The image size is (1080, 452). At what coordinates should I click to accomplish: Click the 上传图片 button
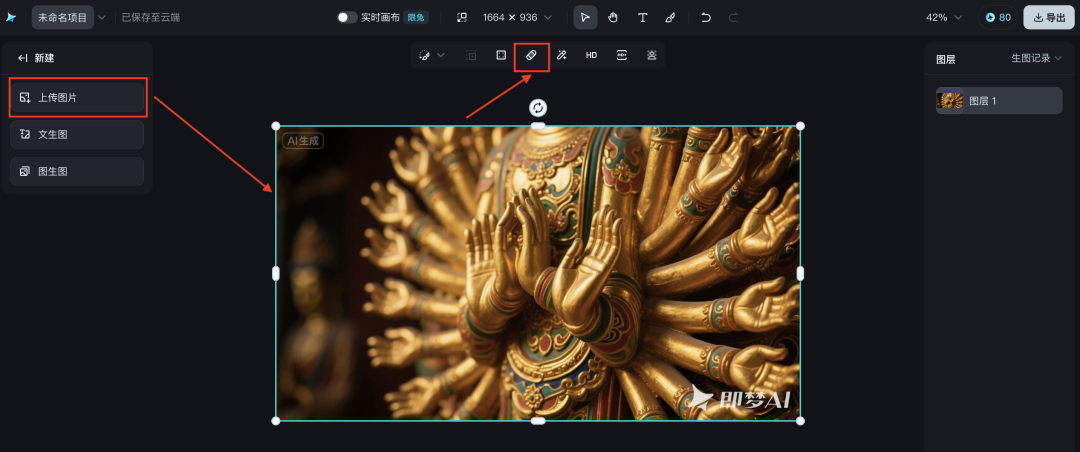[x=77, y=98]
